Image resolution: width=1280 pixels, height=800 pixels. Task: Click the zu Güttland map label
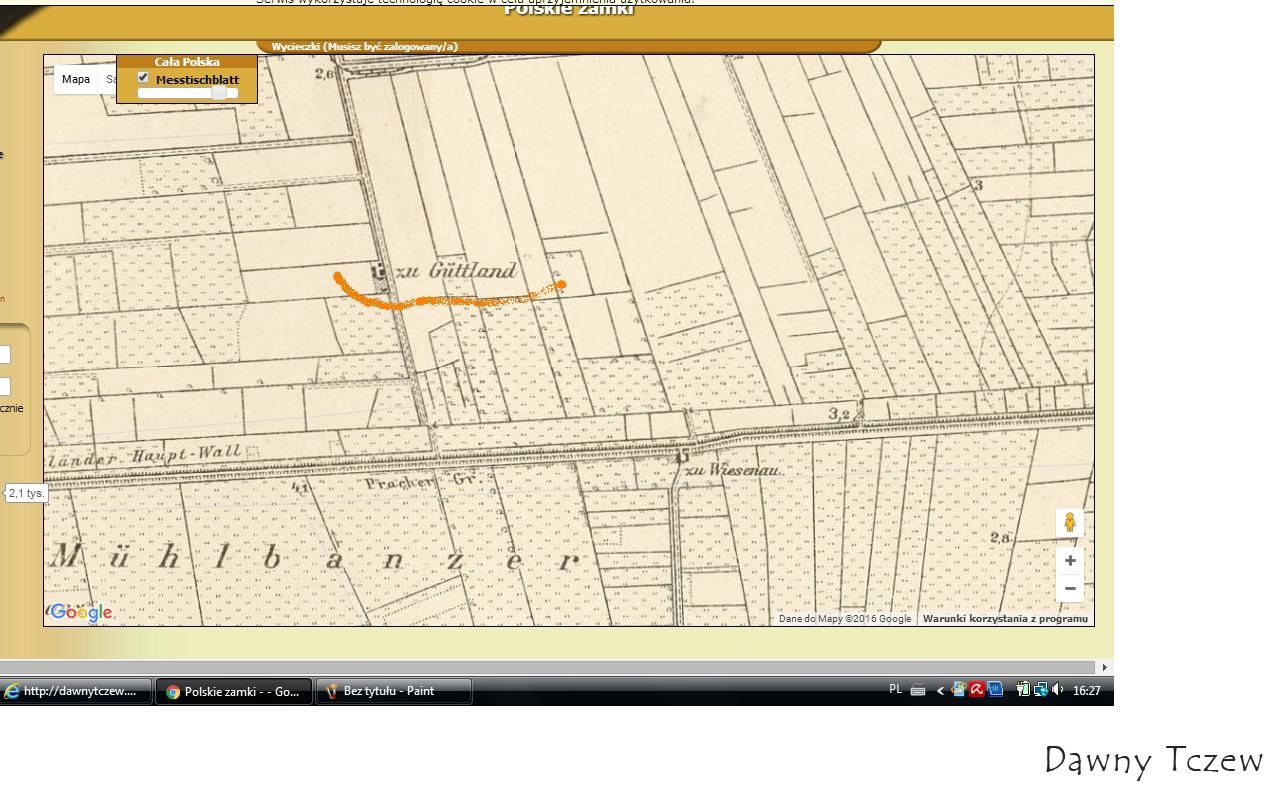pyautogui.click(x=457, y=271)
